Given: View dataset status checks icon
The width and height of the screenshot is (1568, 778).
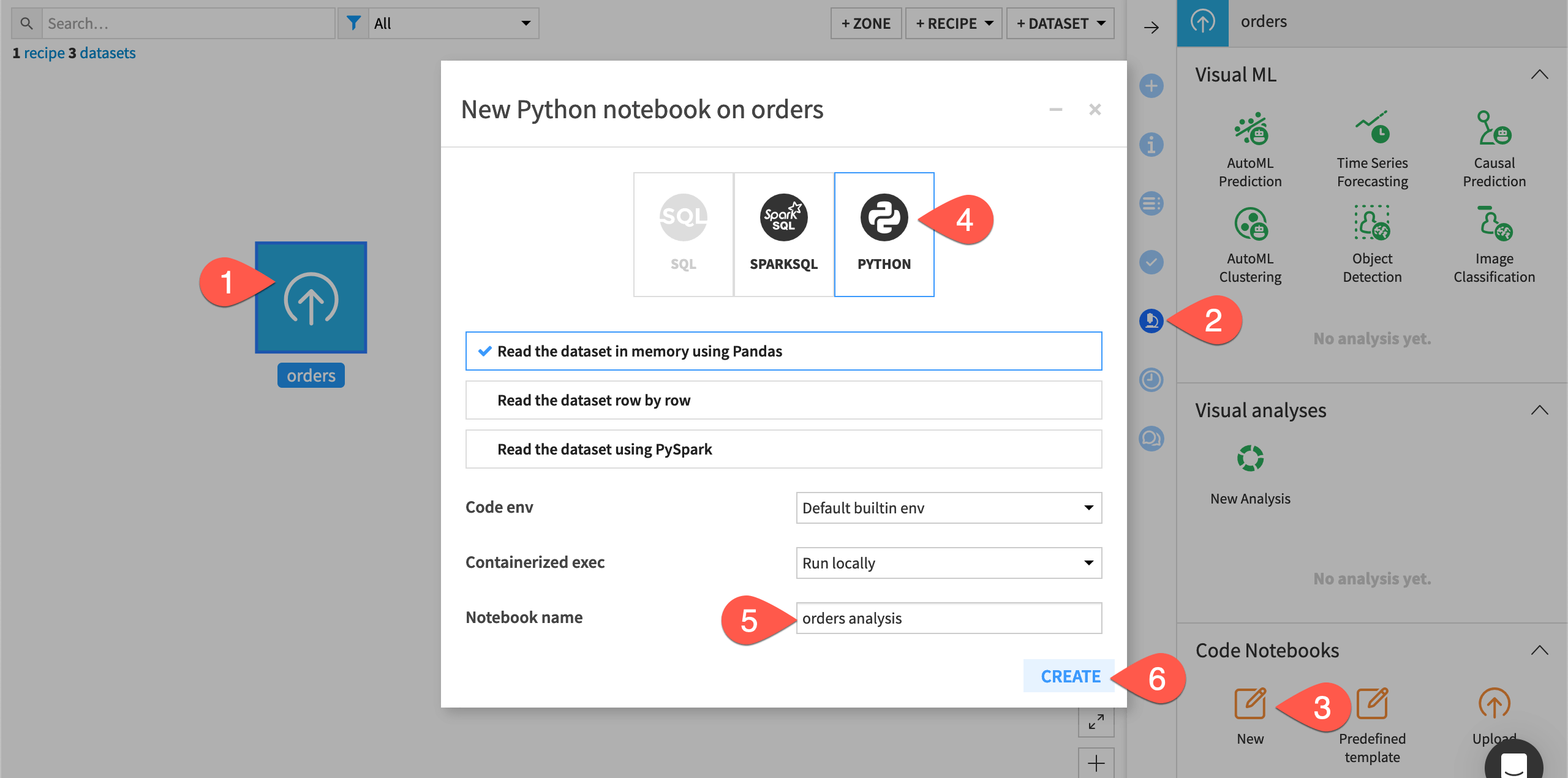Looking at the screenshot, I should coord(1151,262).
